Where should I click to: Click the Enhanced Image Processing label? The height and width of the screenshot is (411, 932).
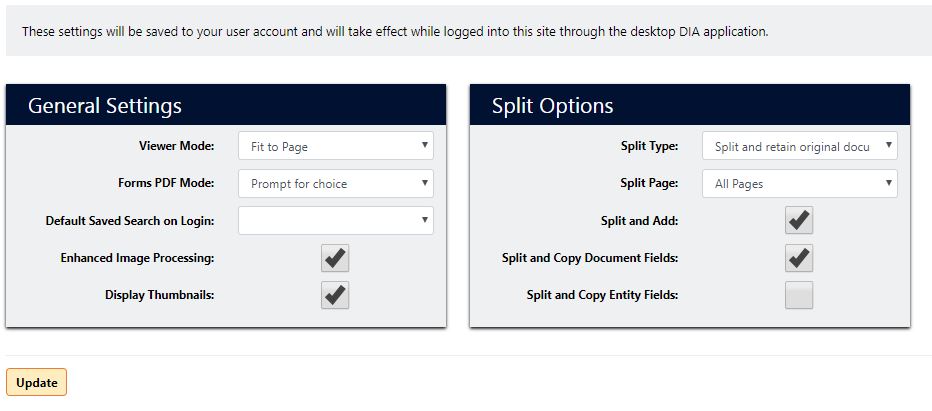[x=137, y=258]
